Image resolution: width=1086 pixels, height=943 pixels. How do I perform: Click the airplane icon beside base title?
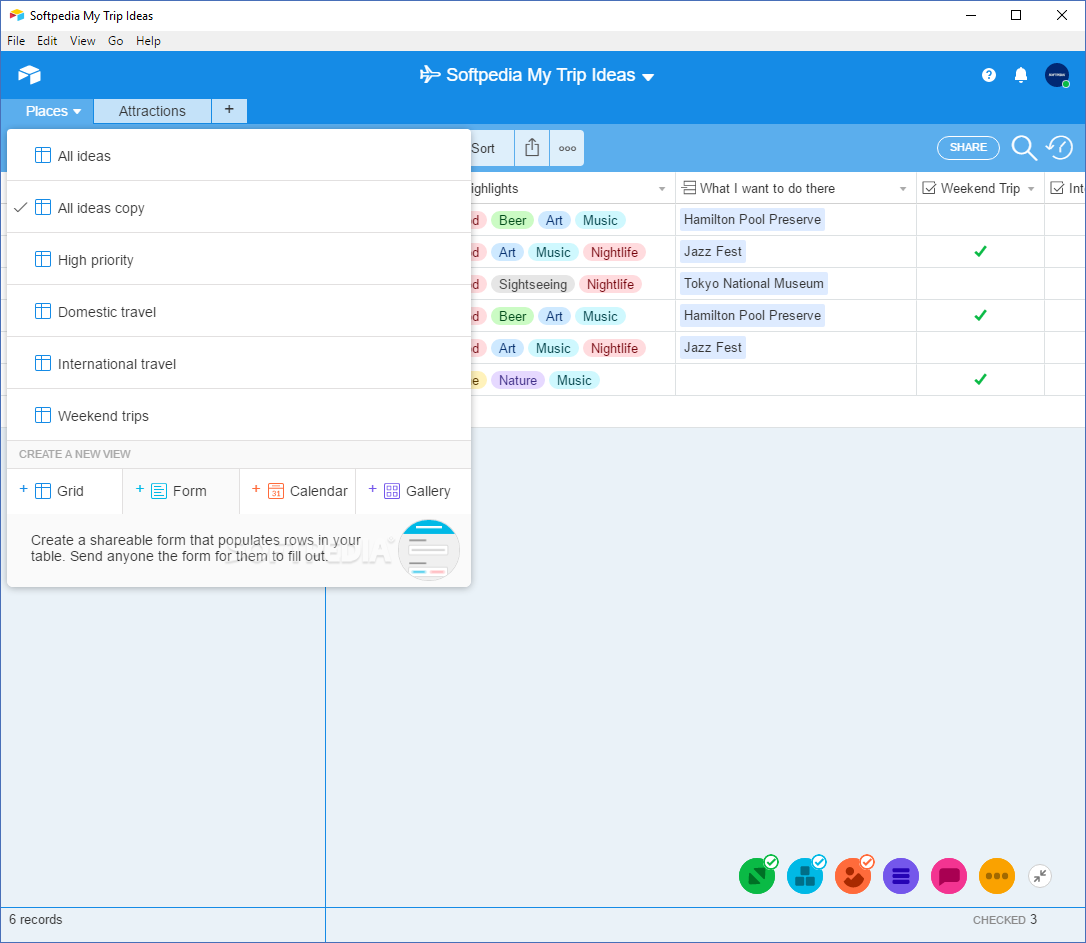point(429,74)
